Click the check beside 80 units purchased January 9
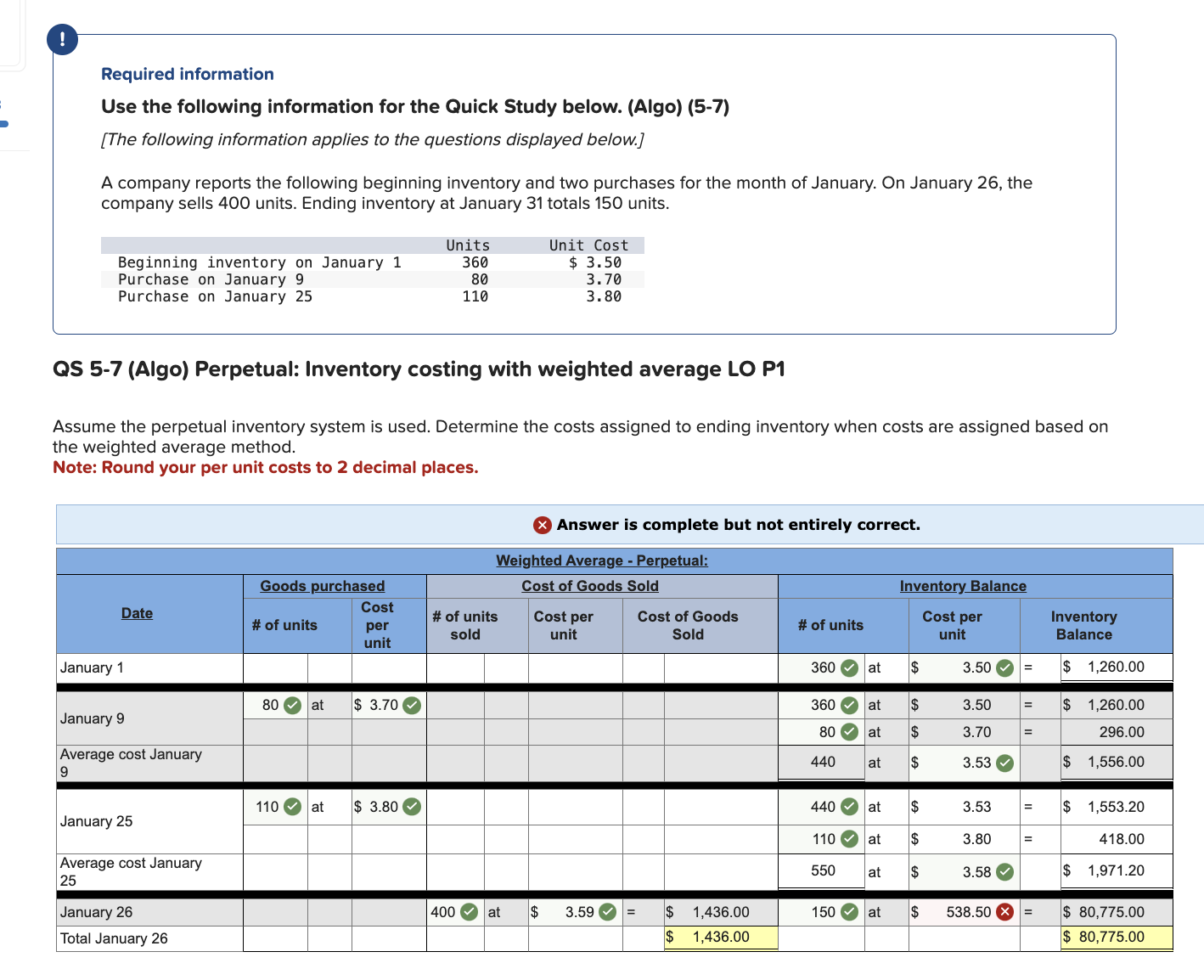Image resolution: width=1204 pixels, height=980 pixels. [292, 706]
